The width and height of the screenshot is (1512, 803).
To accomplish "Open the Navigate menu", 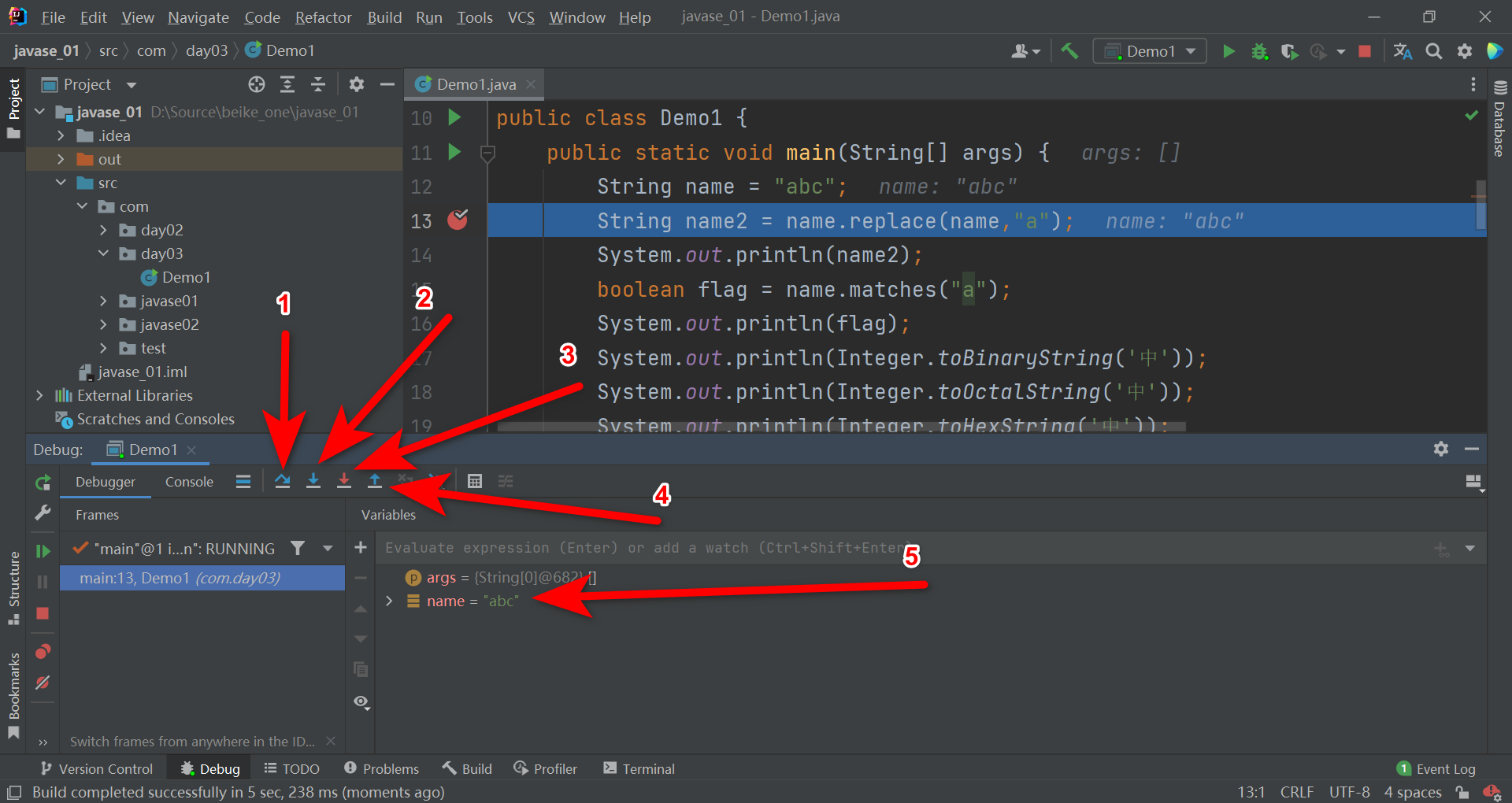I will coord(198,17).
